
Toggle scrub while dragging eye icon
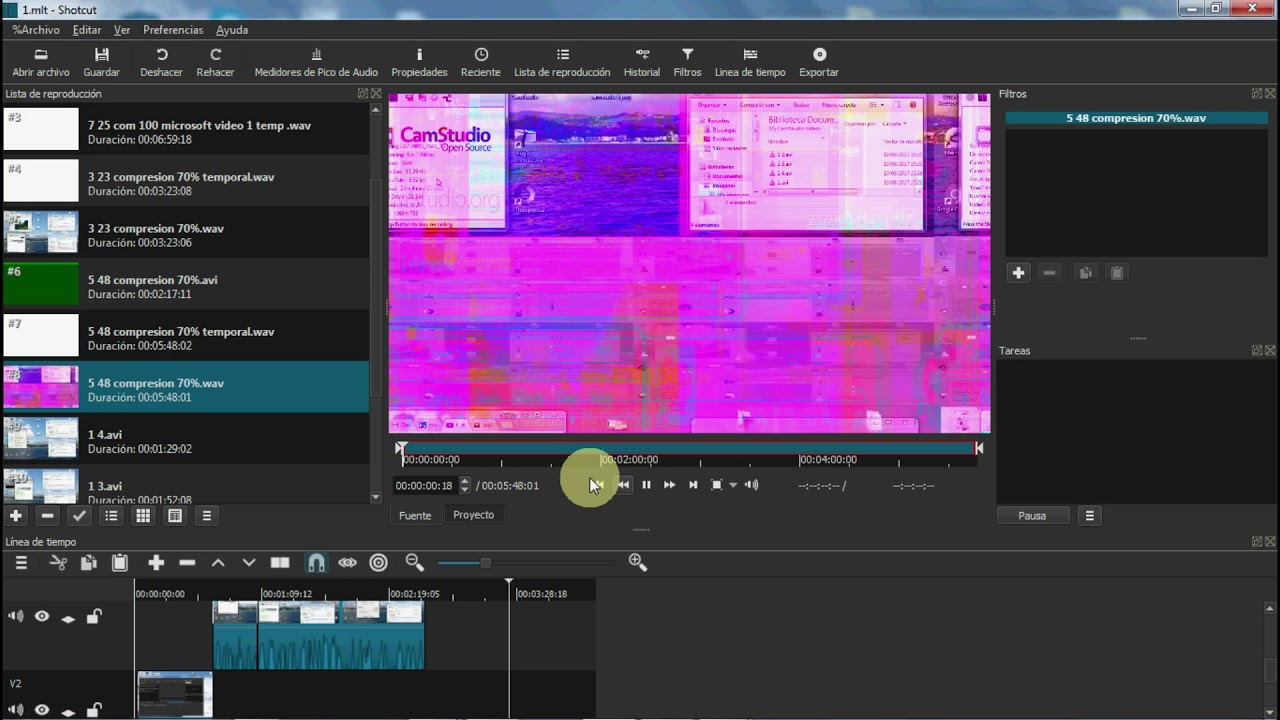[x=347, y=563]
